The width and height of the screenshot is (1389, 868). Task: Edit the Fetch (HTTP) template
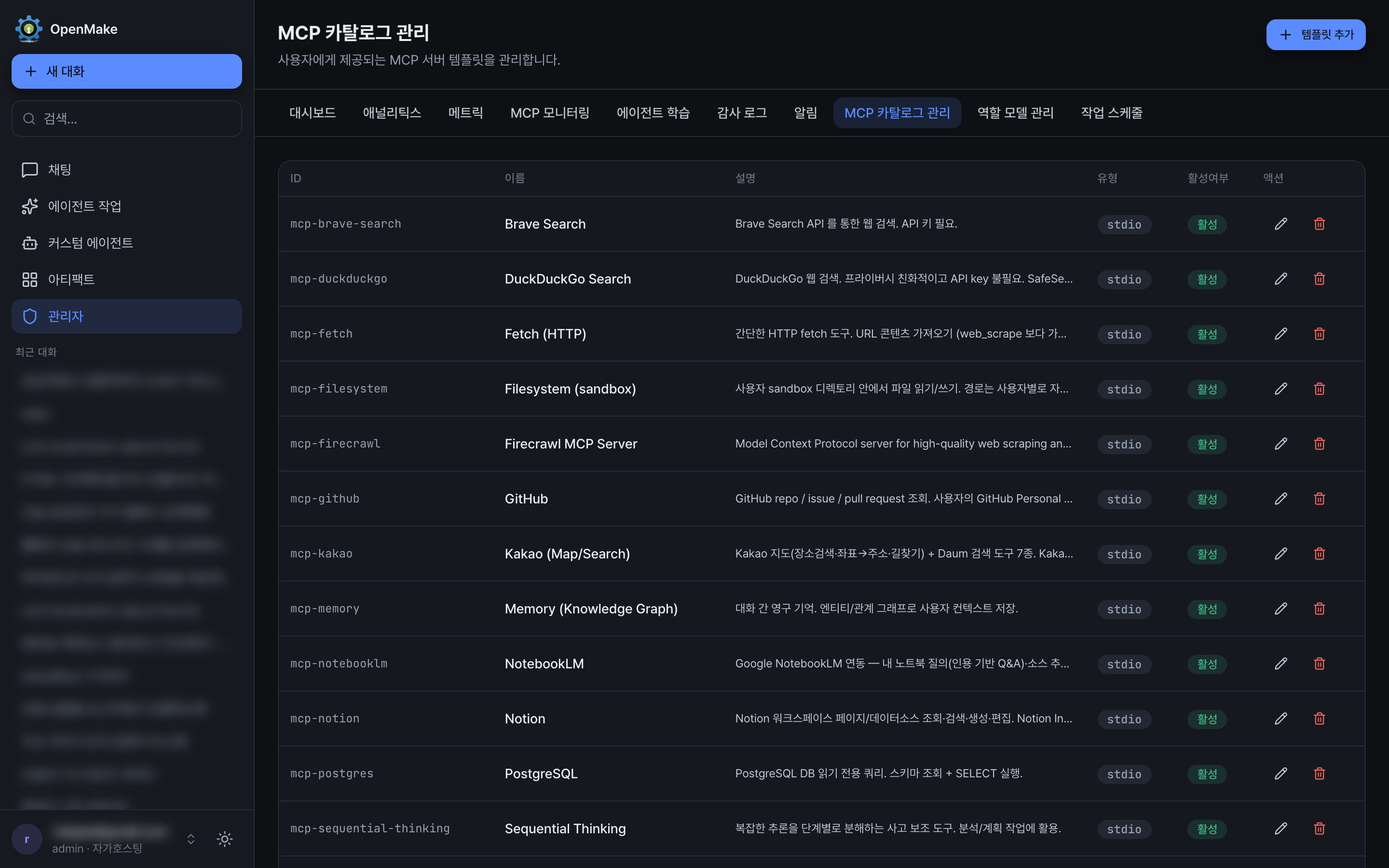1280,334
